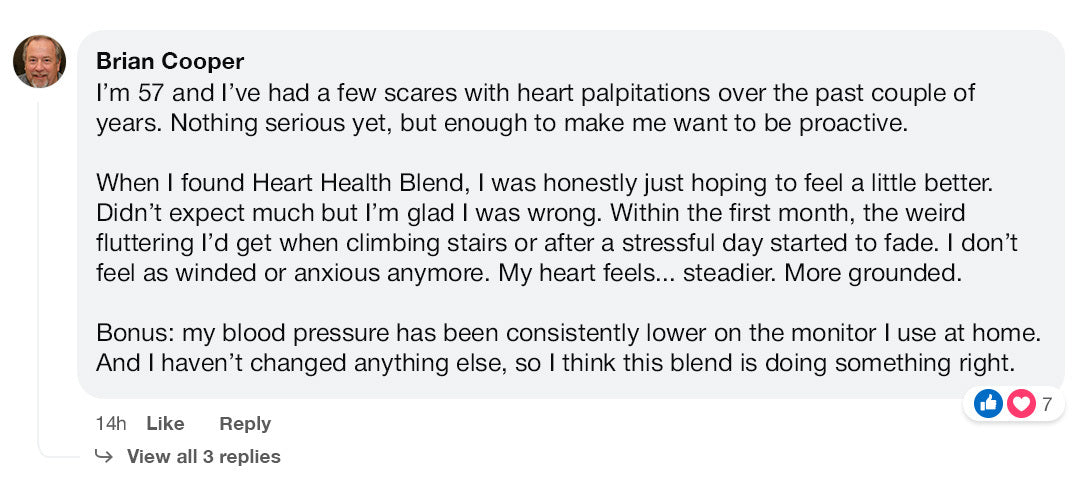Open Brian Cooper's profile picture

(39, 62)
